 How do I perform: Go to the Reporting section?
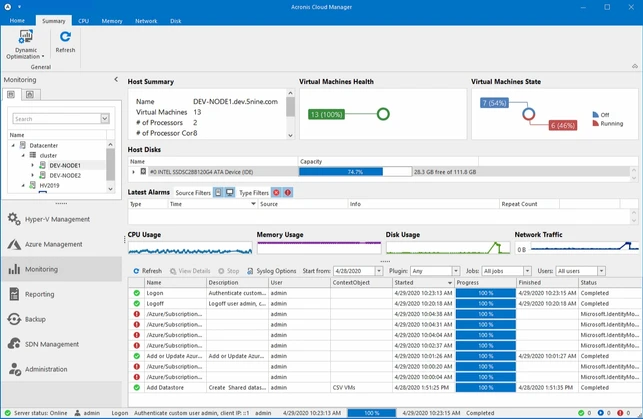coord(62,294)
